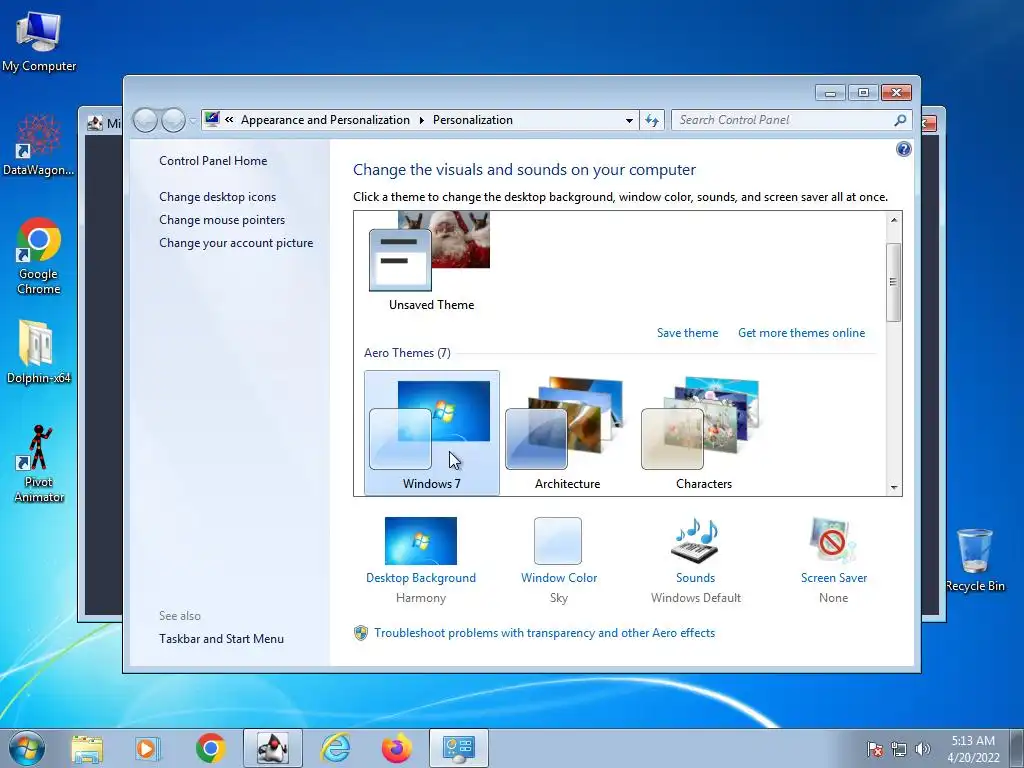The height and width of the screenshot is (768, 1024).
Task: Open Taskbar and Start Menu link
Action: click(221, 639)
